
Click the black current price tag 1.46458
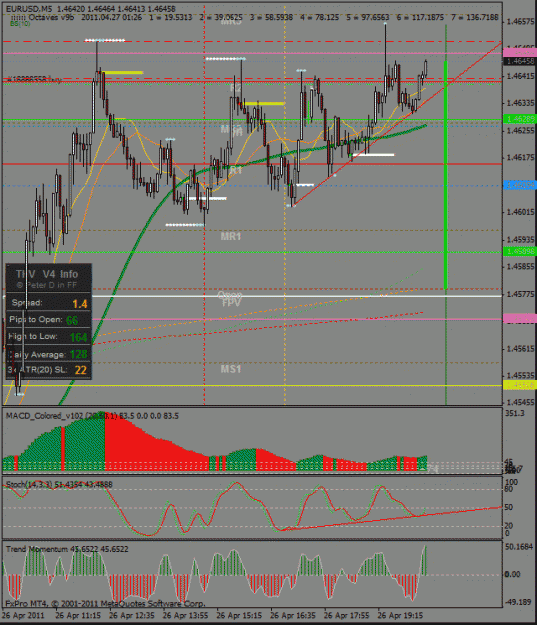pyautogui.click(x=519, y=61)
